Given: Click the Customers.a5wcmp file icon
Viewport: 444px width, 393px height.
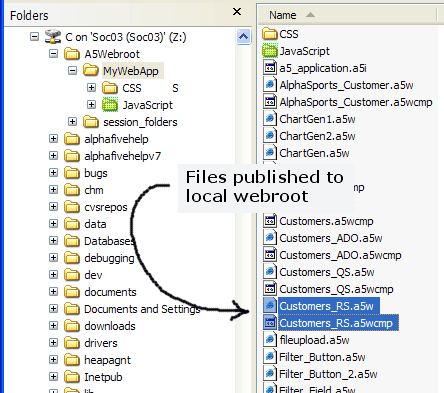Looking at the screenshot, I should pos(270,221).
